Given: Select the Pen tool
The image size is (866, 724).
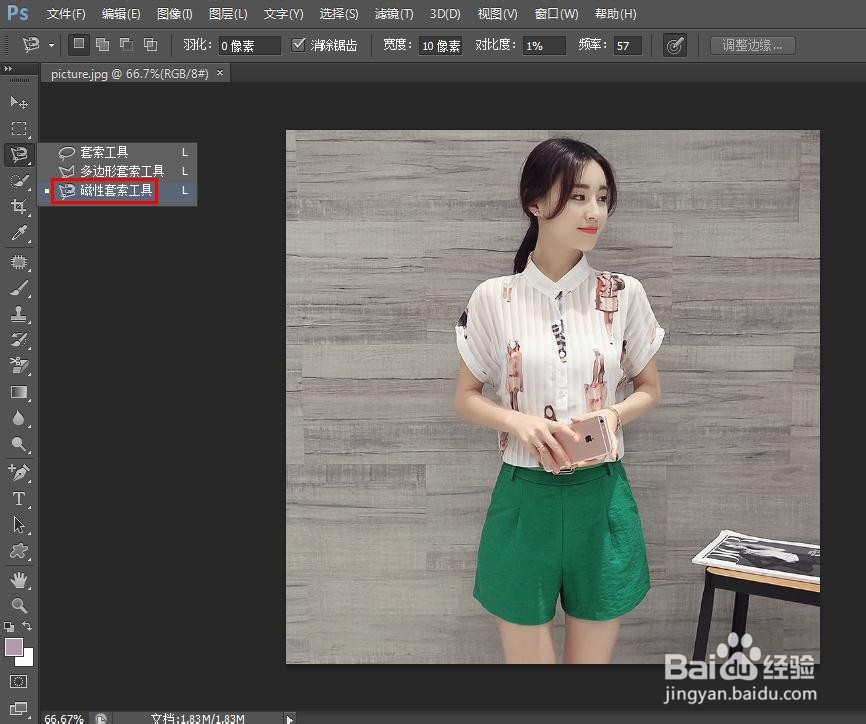Looking at the screenshot, I should pyautogui.click(x=19, y=473).
